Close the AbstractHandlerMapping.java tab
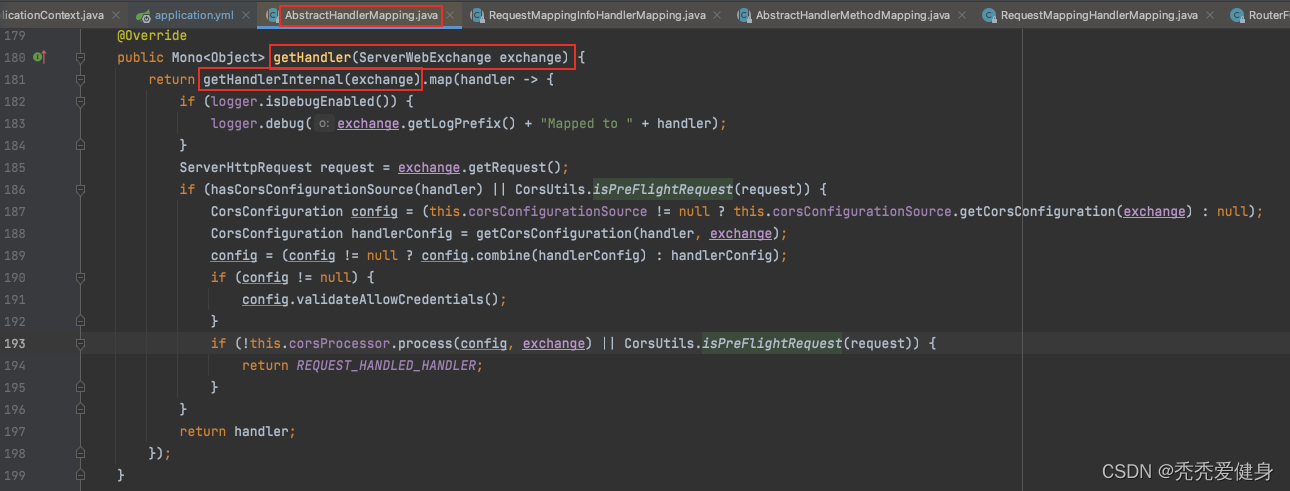The height and width of the screenshot is (491, 1290). (x=450, y=16)
